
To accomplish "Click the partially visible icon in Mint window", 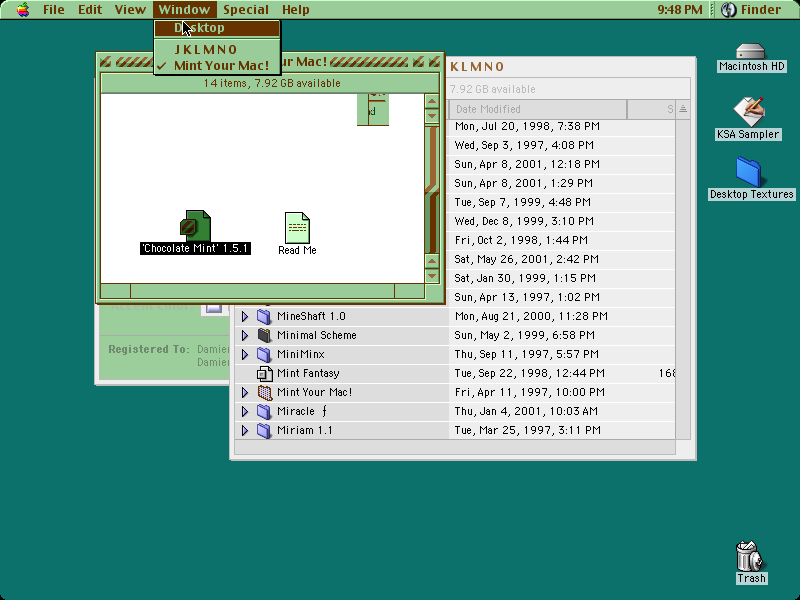I will point(372,109).
